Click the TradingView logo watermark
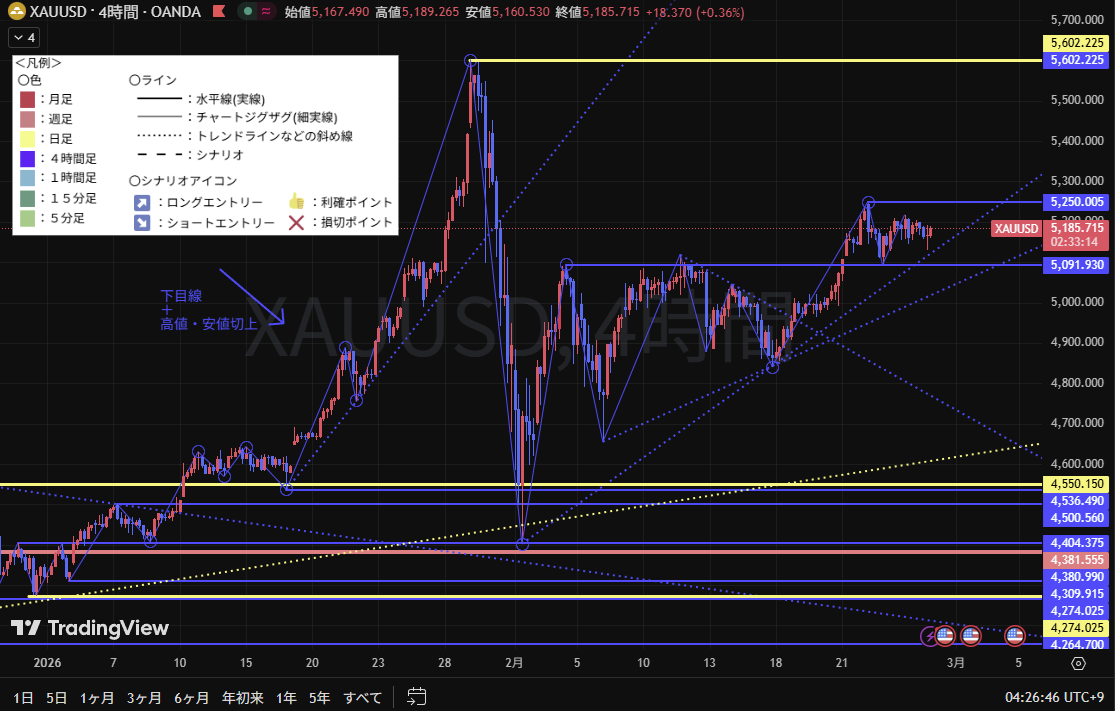The height and width of the screenshot is (711, 1115). point(89,628)
